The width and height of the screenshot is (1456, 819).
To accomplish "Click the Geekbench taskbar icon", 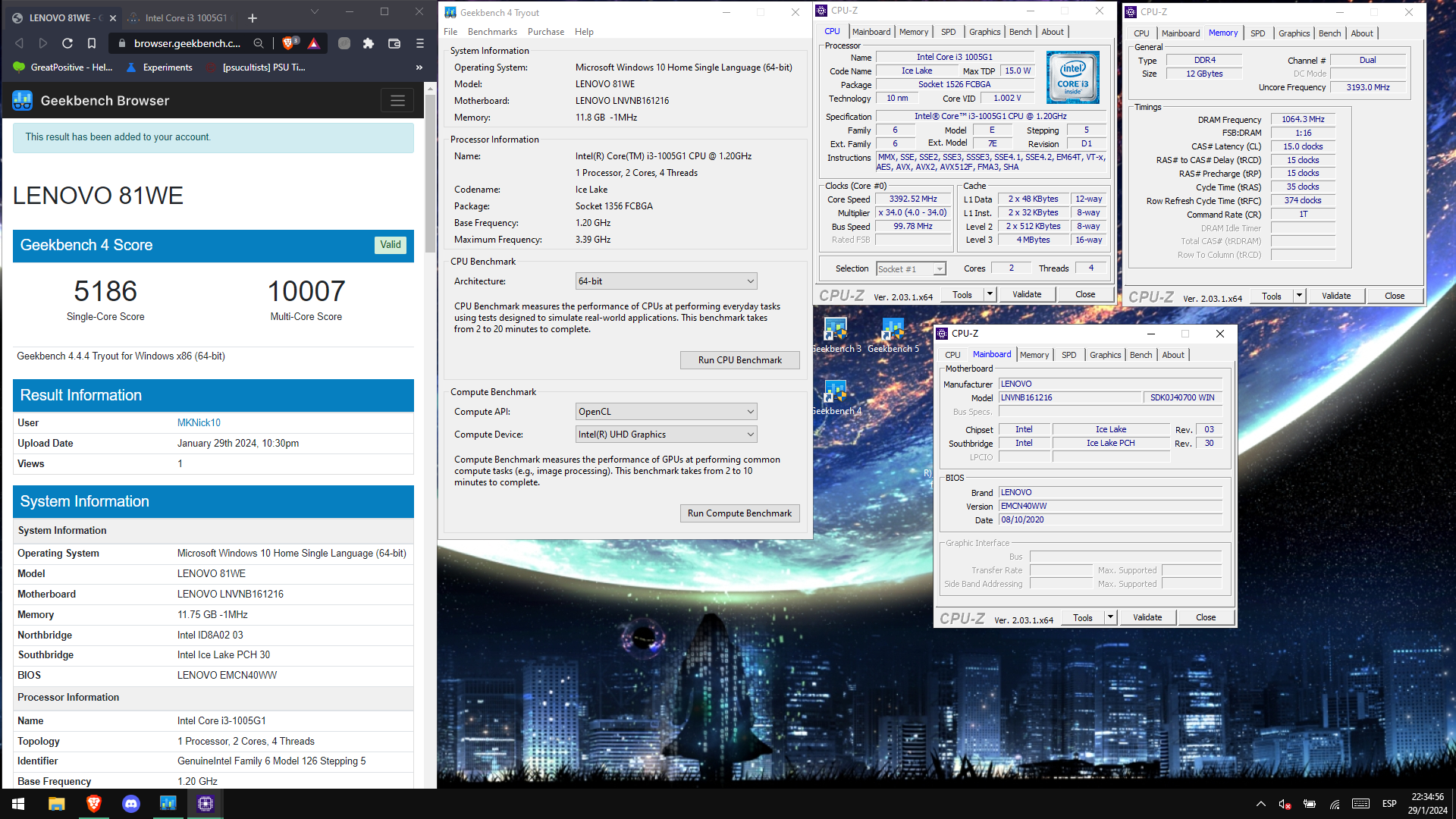I will point(168,804).
